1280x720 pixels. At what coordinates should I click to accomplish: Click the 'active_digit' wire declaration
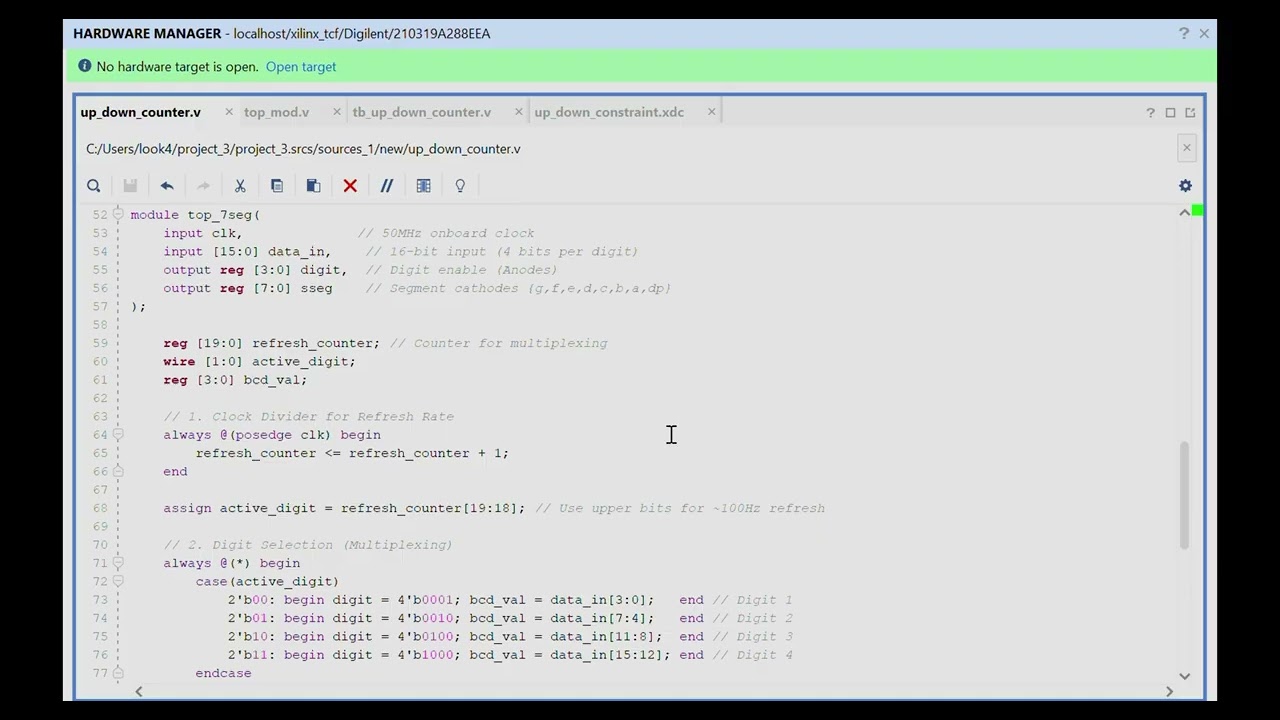(300, 361)
